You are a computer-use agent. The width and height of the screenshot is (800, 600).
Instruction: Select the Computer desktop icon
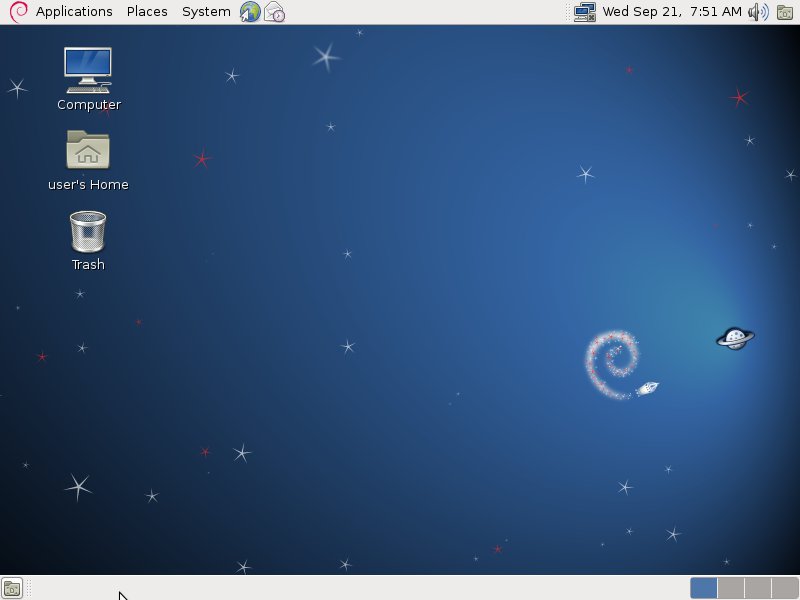88,70
